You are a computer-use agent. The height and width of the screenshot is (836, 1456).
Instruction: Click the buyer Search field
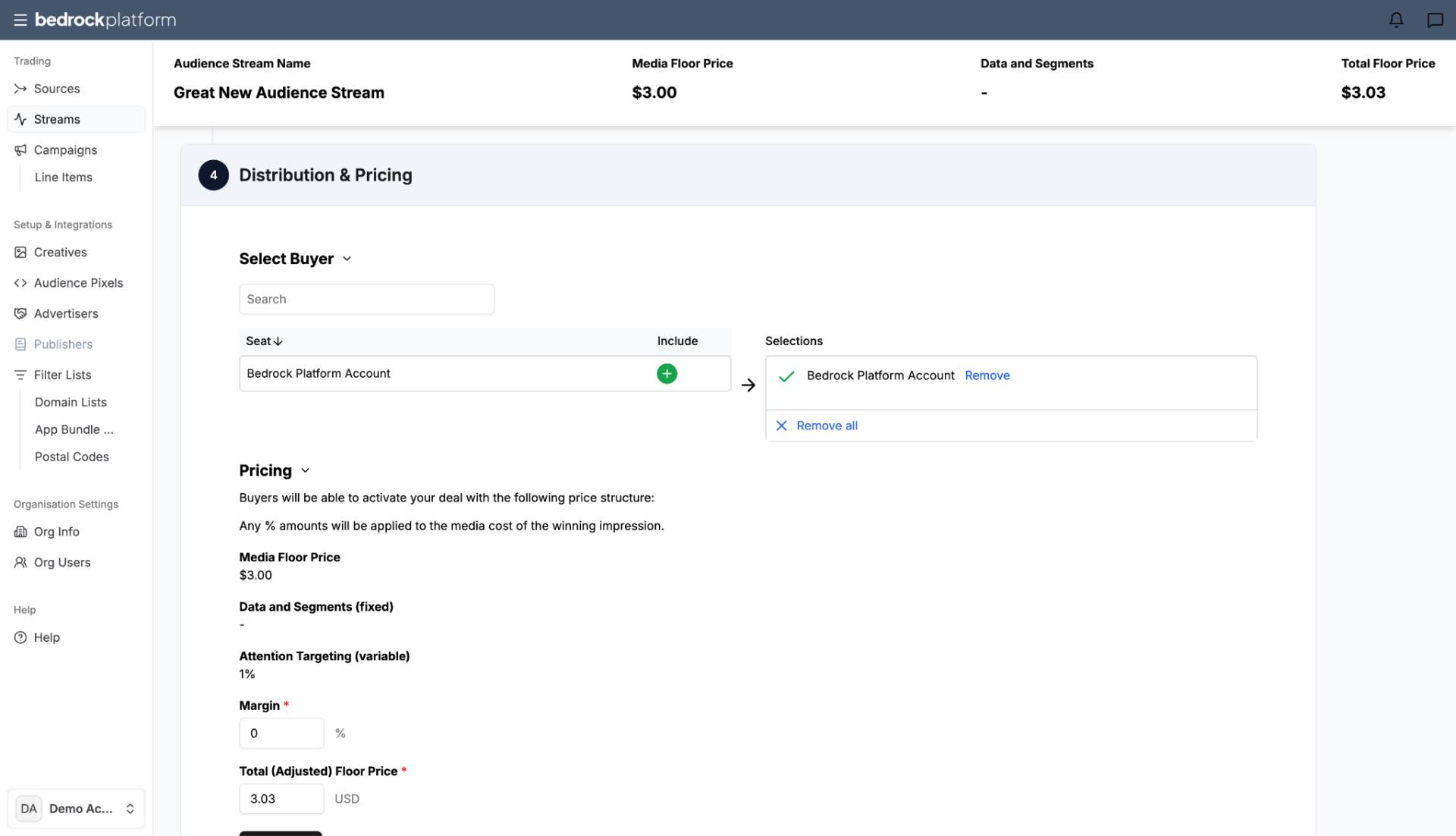[366, 299]
